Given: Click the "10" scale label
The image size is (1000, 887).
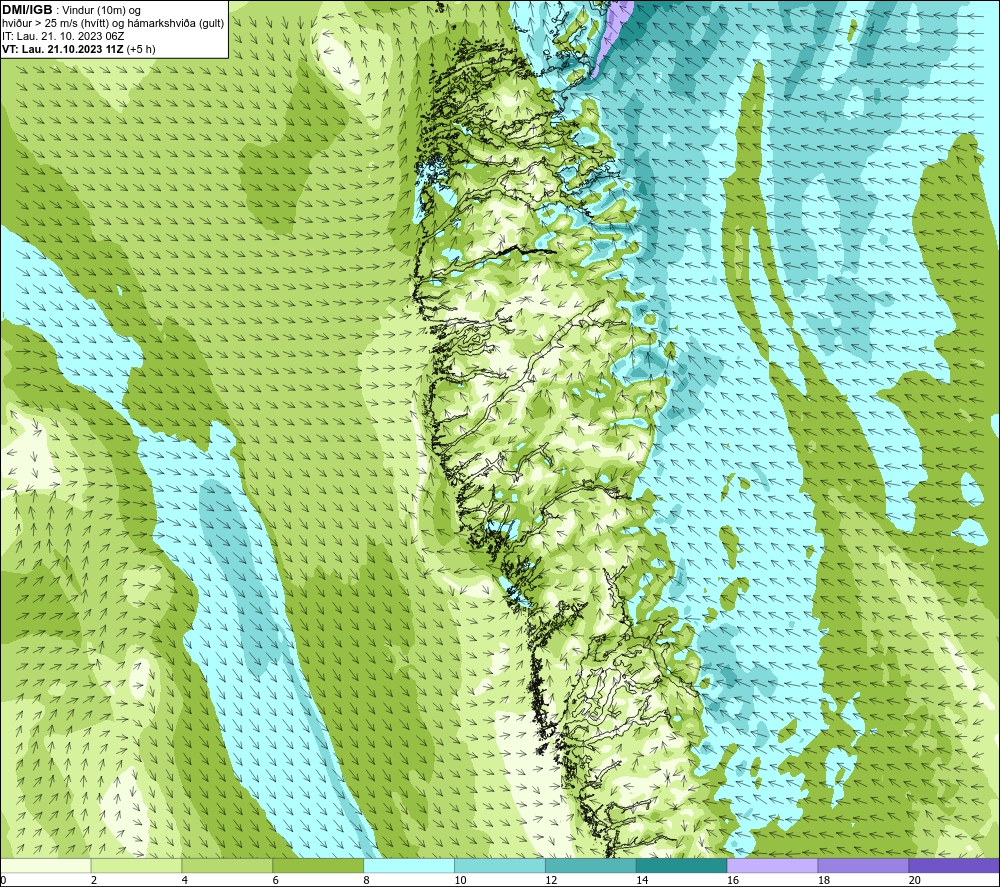Looking at the screenshot, I should pos(460,880).
